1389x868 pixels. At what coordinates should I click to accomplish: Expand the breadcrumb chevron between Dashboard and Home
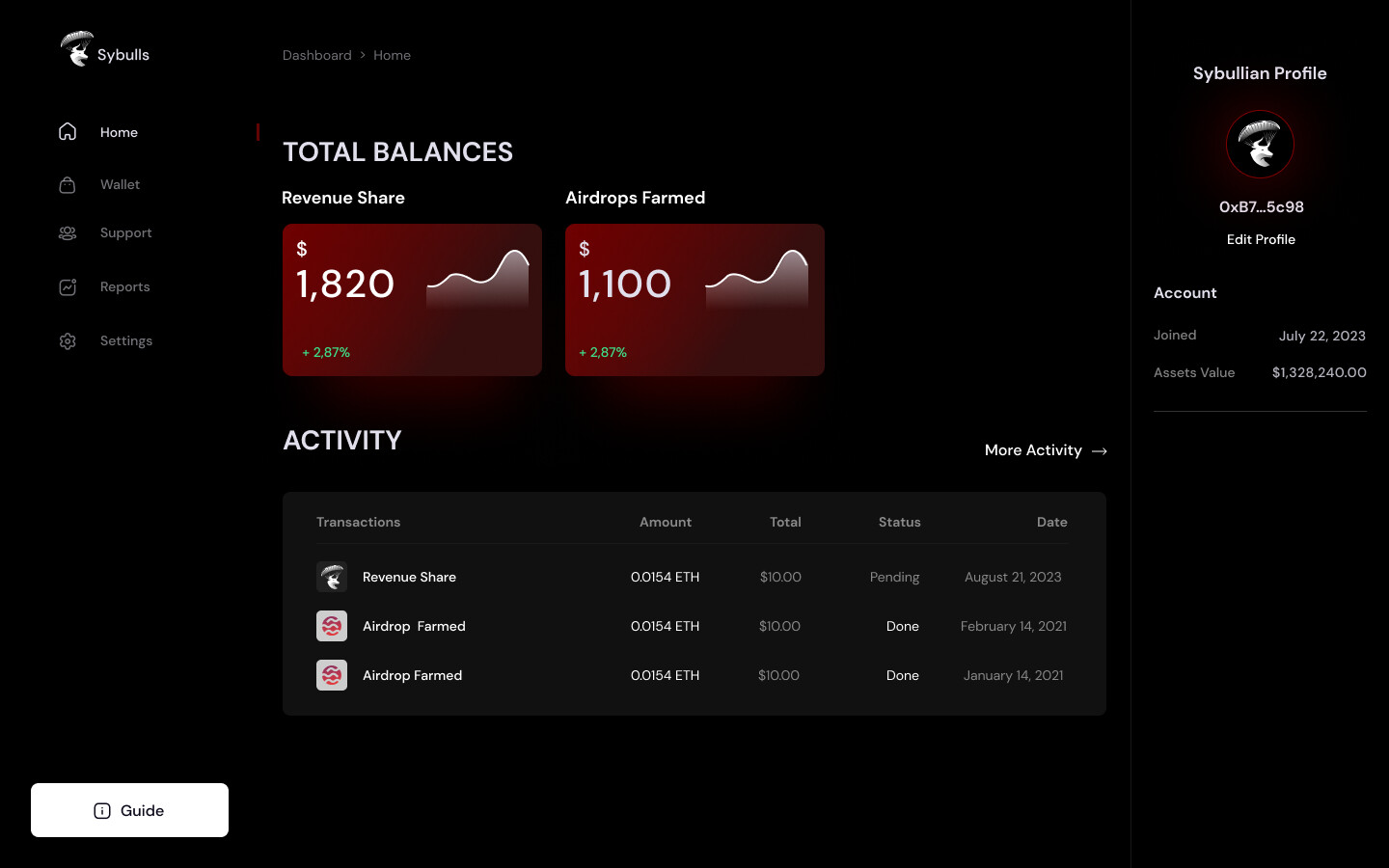[363, 55]
